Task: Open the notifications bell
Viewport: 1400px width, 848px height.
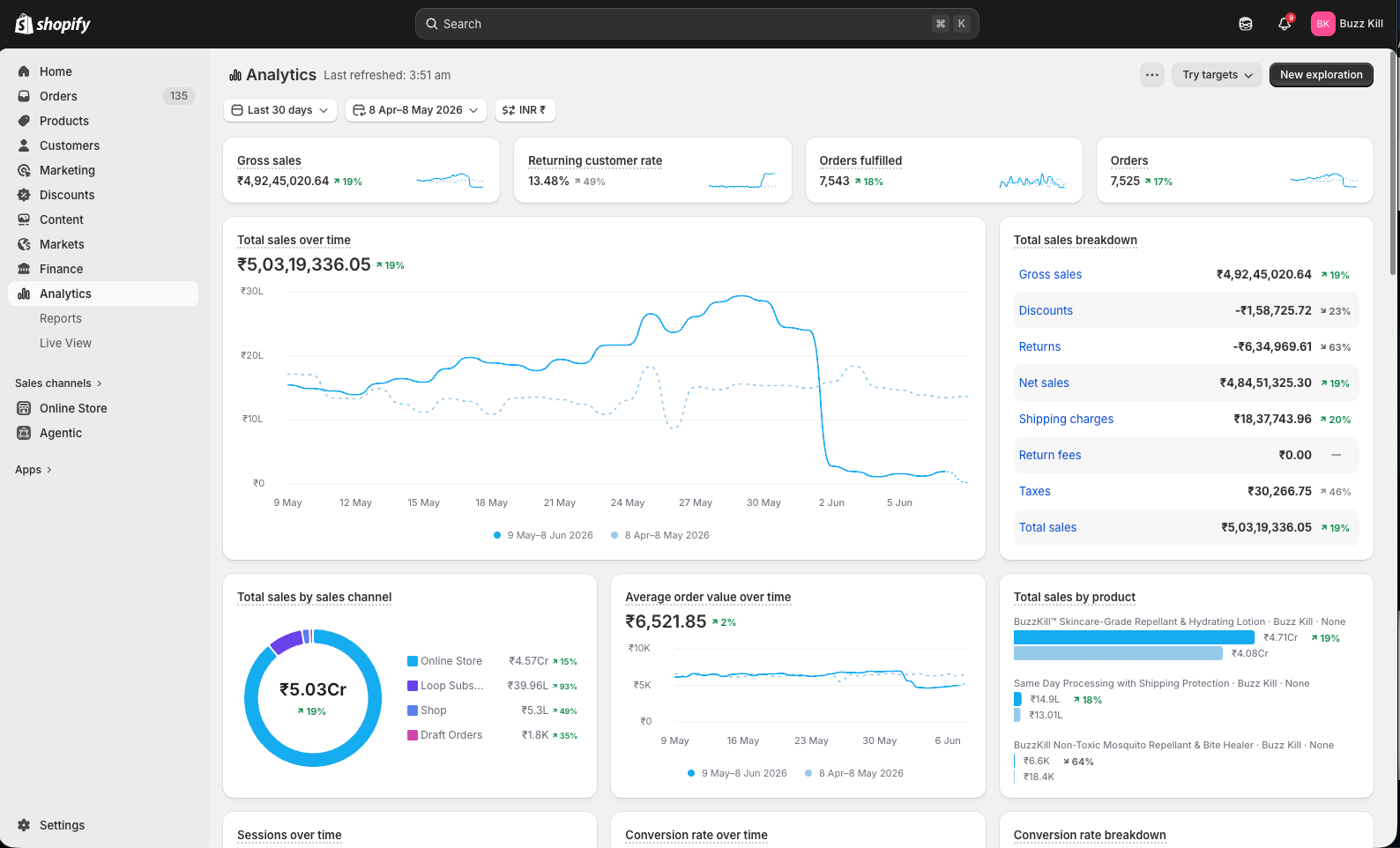Action: (x=1285, y=24)
